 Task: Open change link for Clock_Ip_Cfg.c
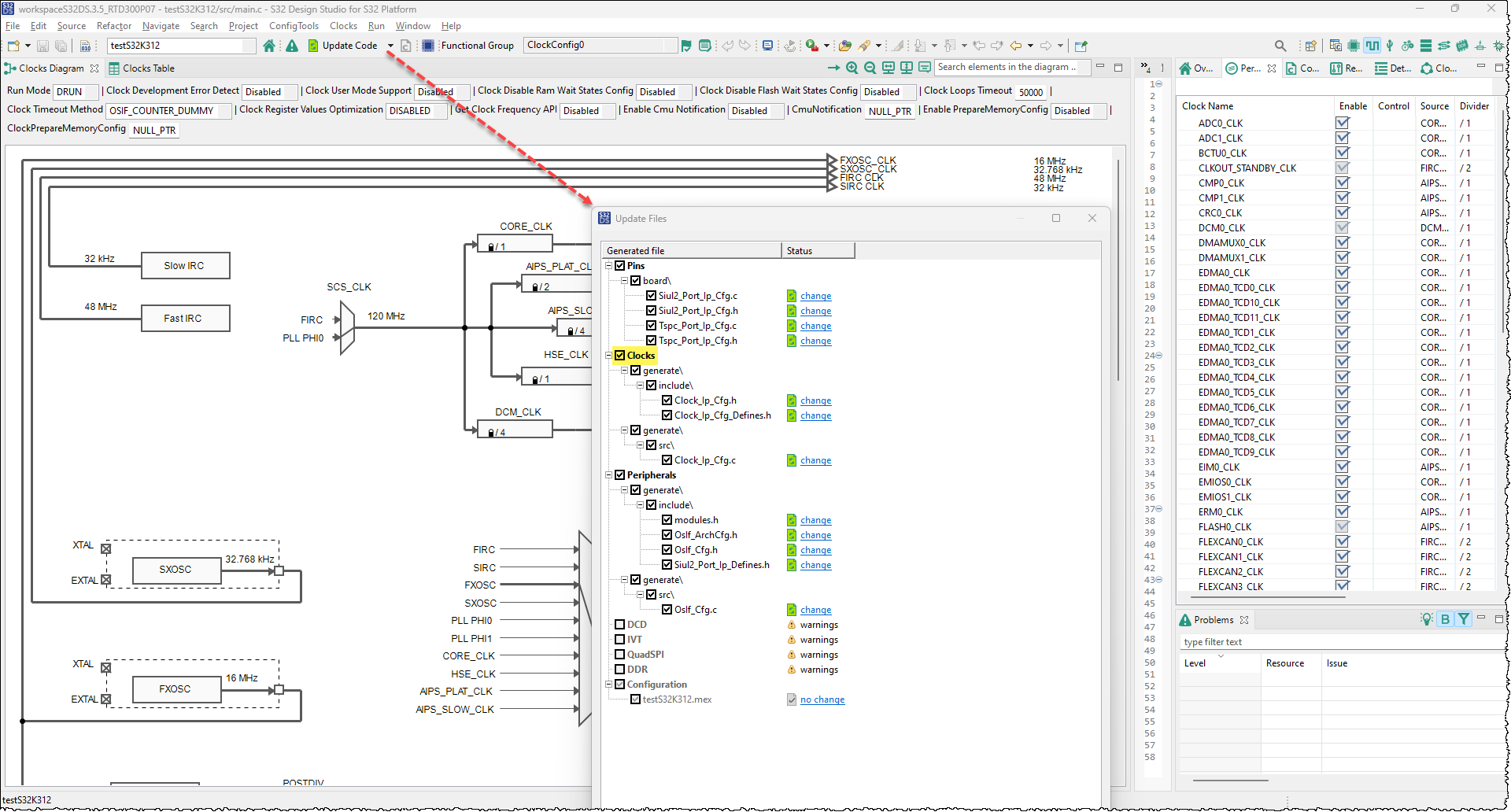(815, 460)
